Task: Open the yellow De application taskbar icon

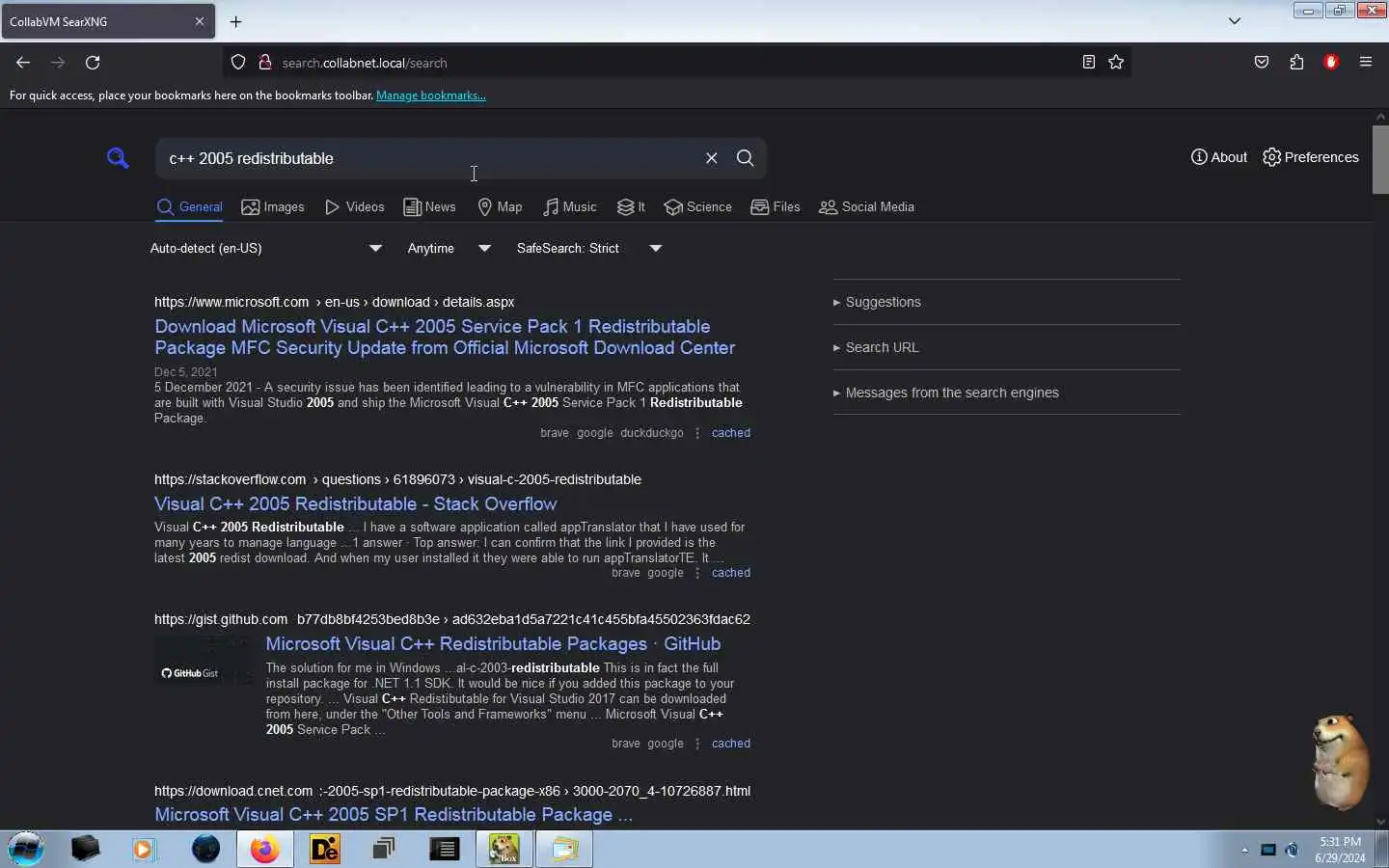Action: pos(325,849)
